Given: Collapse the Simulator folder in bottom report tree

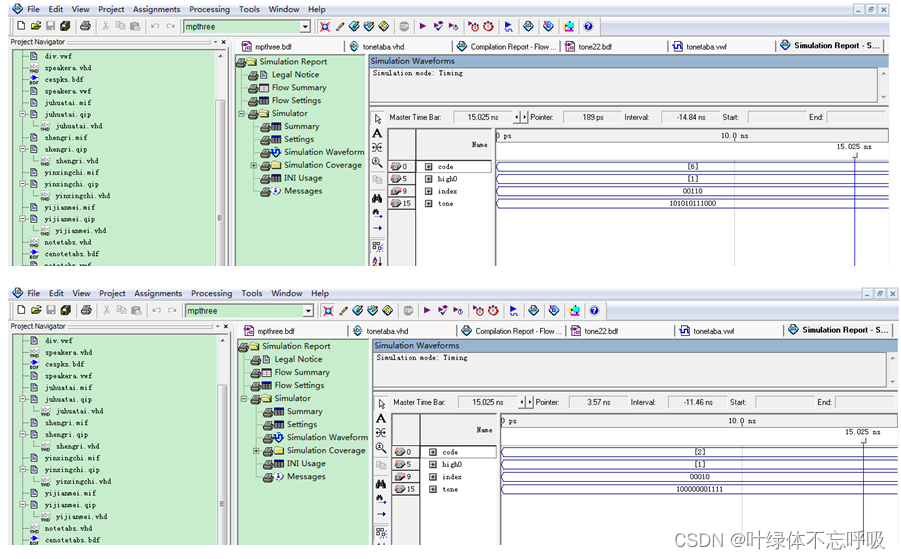Looking at the screenshot, I should 243,399.
